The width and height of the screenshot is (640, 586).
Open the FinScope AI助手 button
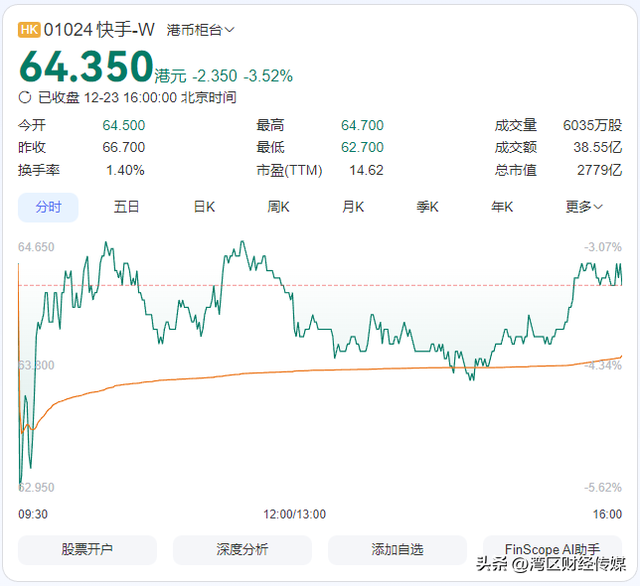click(x=553, y=550)
